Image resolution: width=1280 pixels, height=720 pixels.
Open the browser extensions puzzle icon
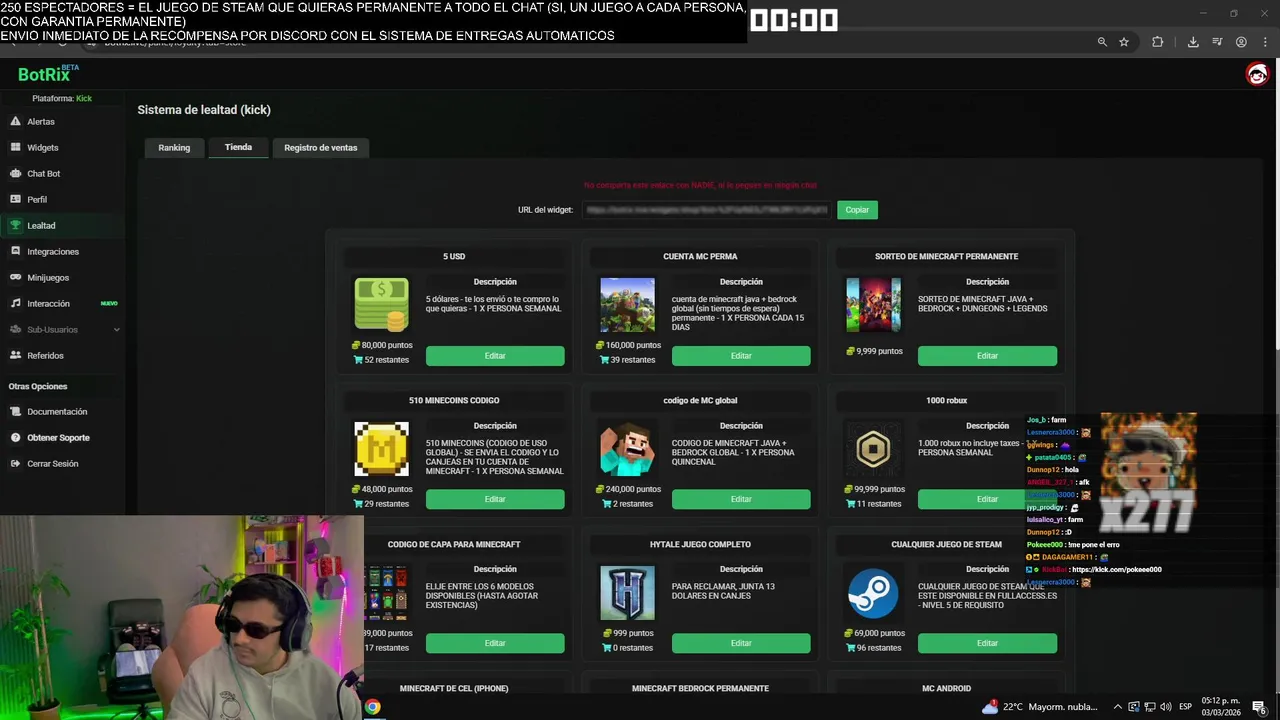click(x=1158, y=42)
